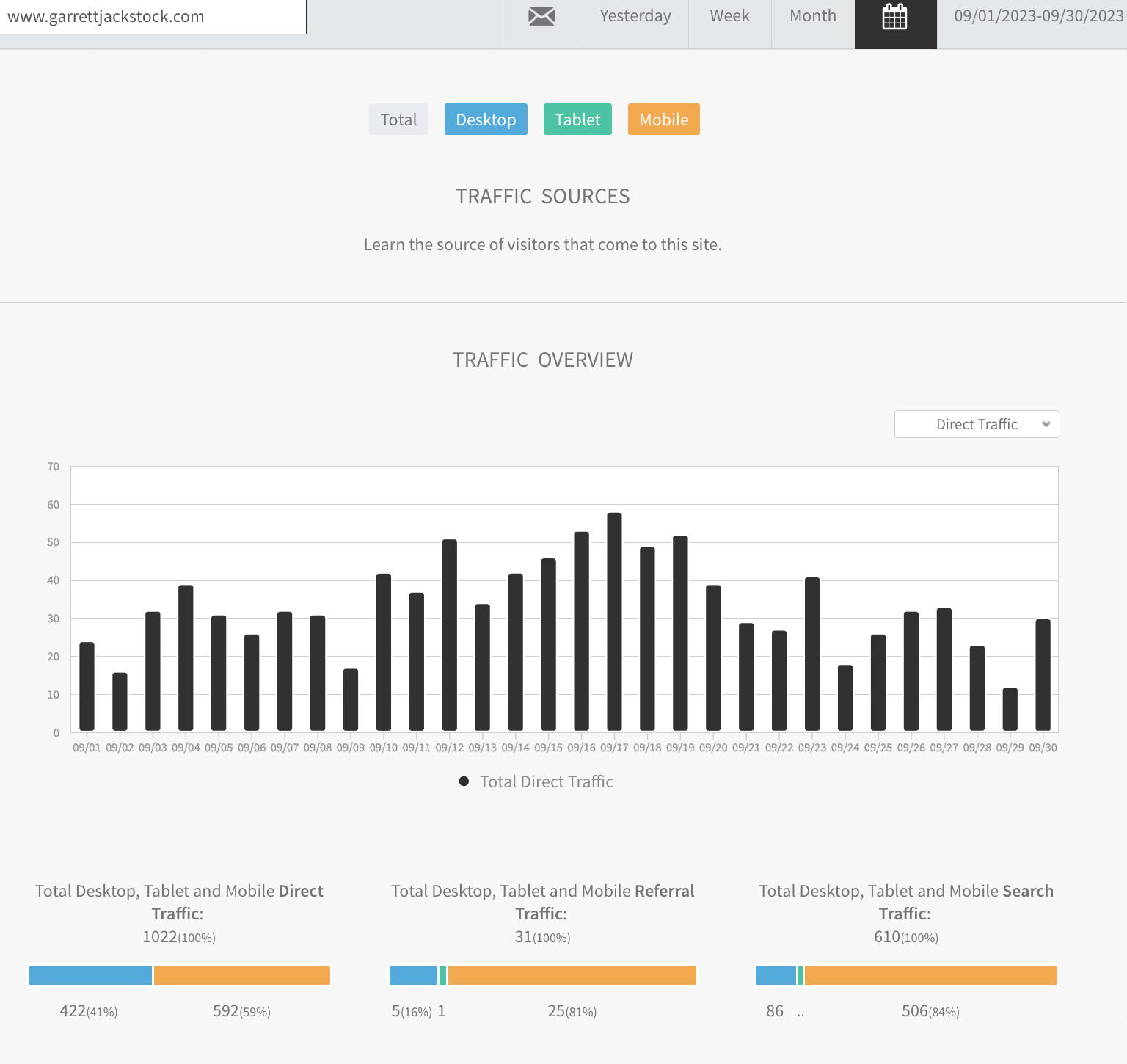The image size is (1127, 1064).
Task: Click the Total Direct Traffic legend dot
Action: pyautogui.click(x=464, y=781)
